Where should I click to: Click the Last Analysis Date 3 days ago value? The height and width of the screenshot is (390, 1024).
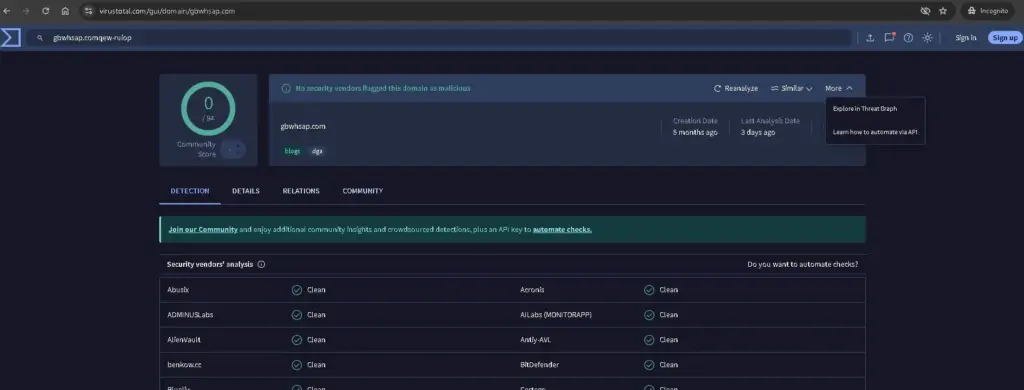pos(758,132)
